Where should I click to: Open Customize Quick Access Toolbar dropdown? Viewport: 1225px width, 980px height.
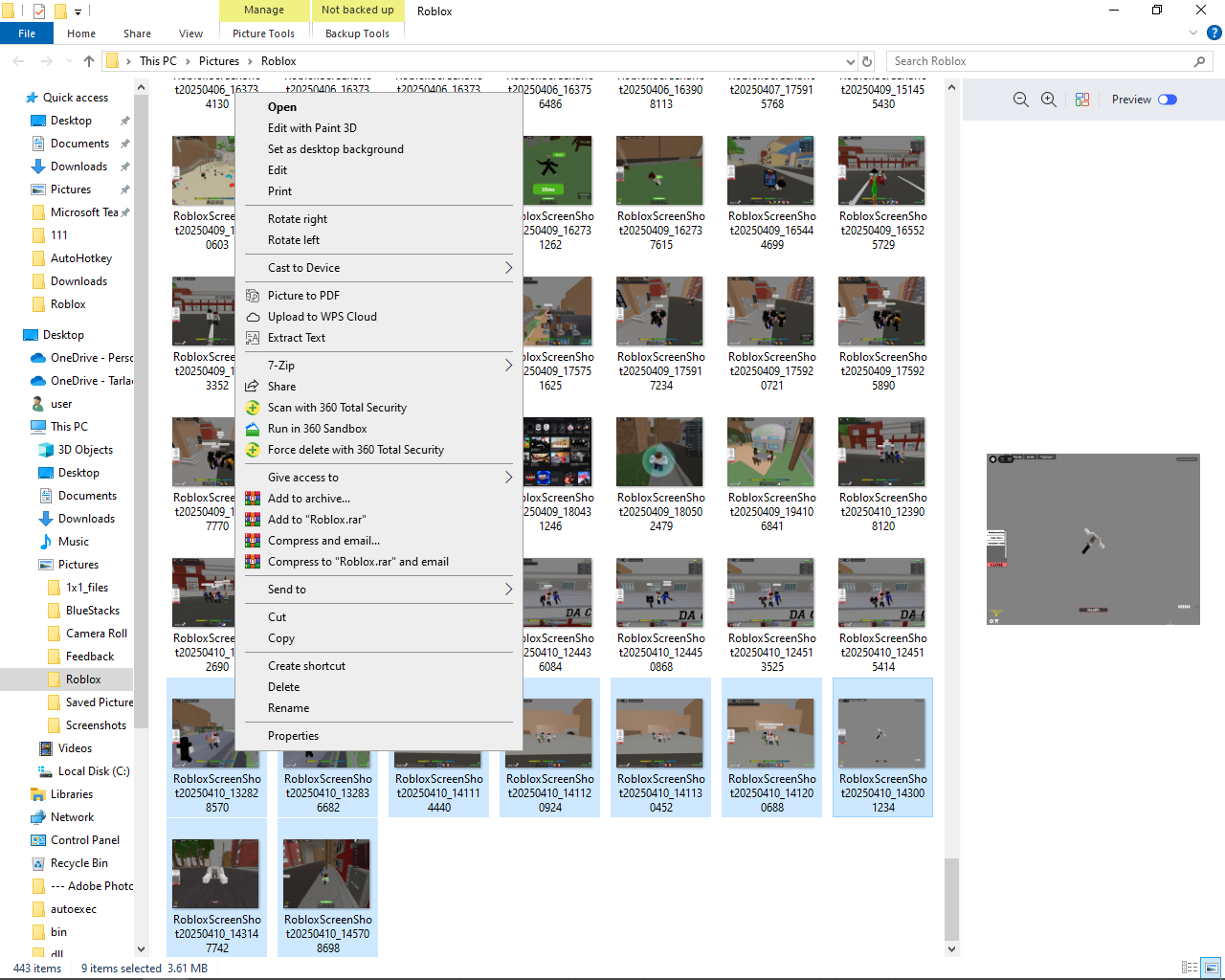(78, 11)
